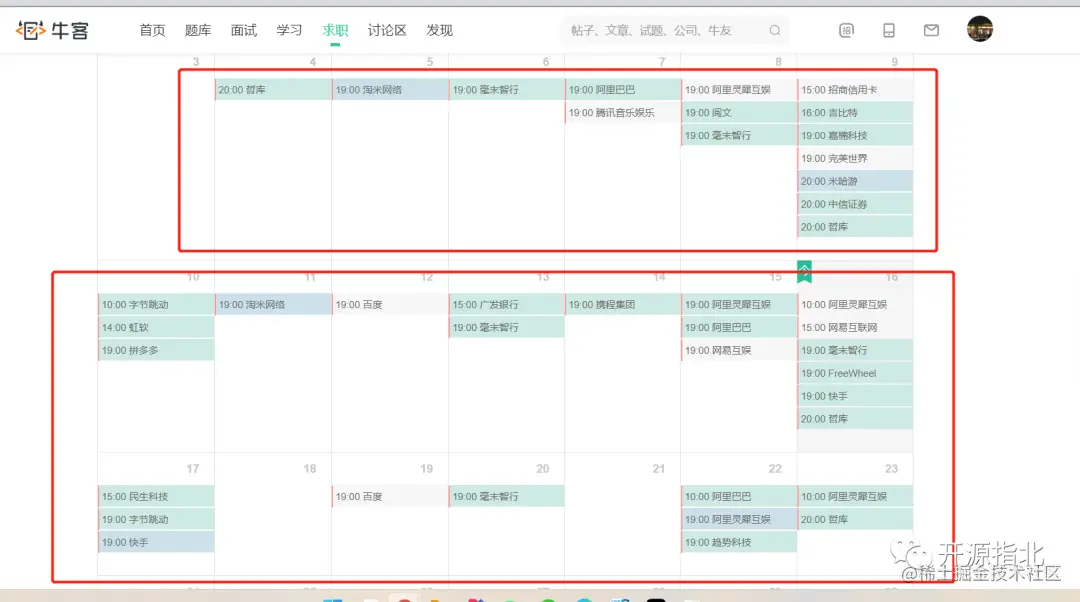Open the 19:00 拼多多 event
Image resolution: width=1080 pixels, height=602 pixels.
(x=156, y=350)
